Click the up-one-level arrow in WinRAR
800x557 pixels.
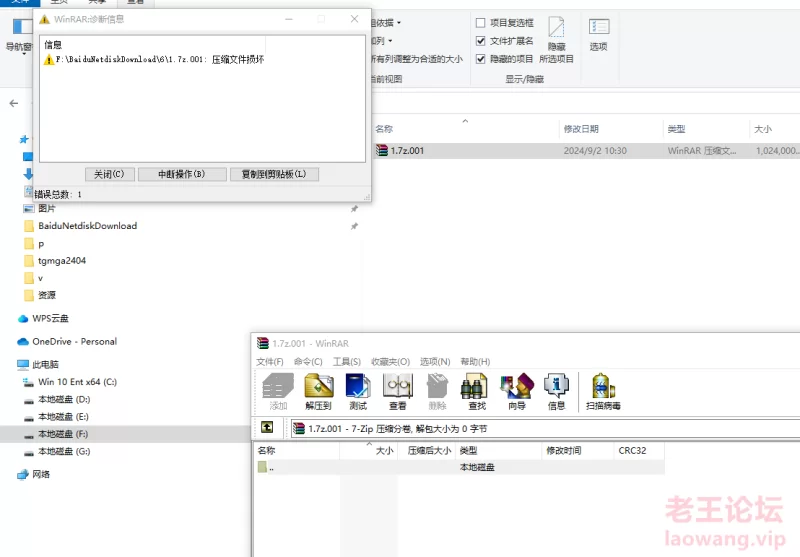point(267,427)
